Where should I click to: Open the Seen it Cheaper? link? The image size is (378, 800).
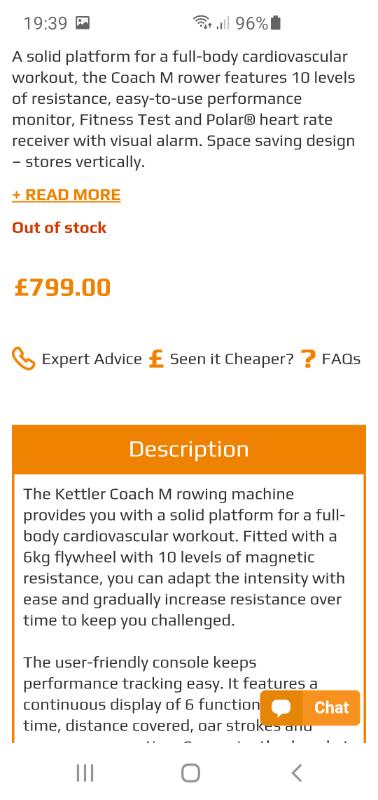pyautogui.click(x=232, y=359)
